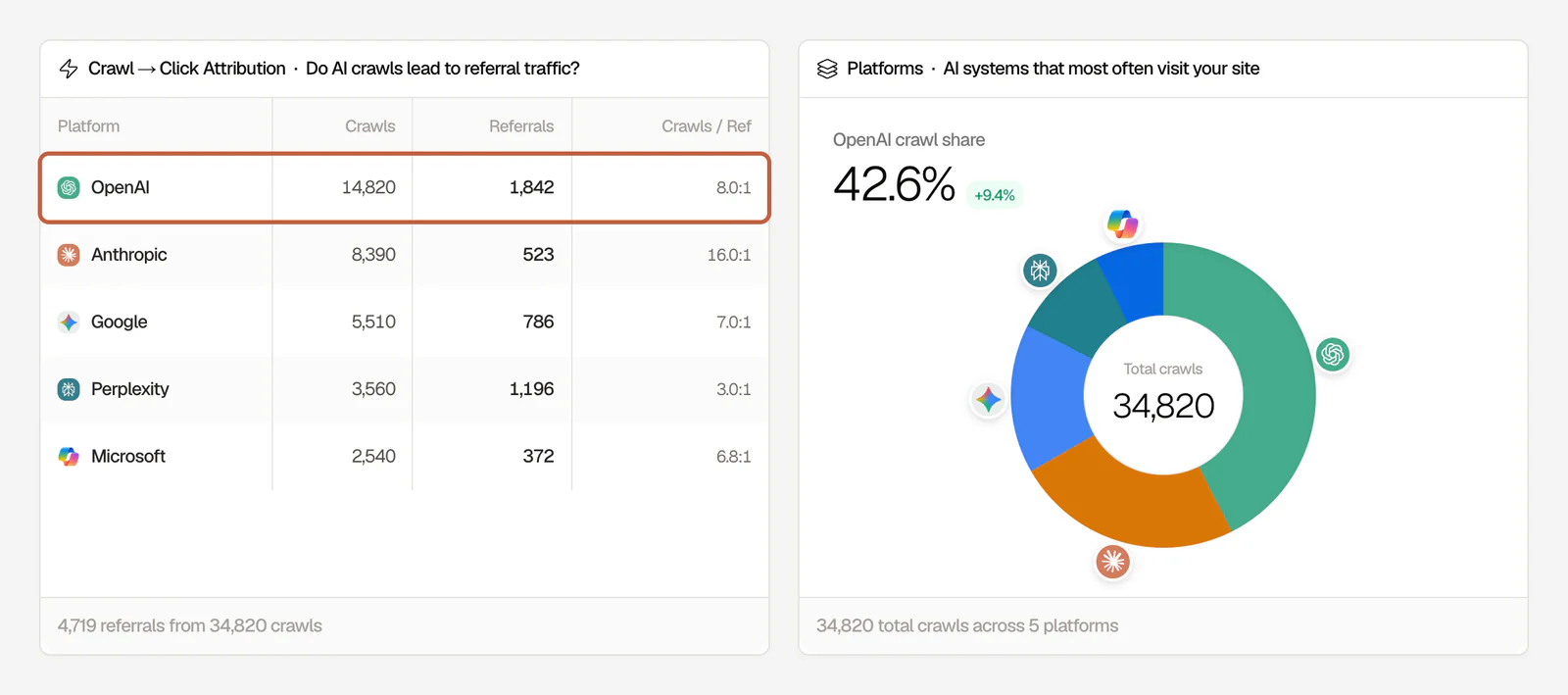Sort by the Crawls / Ref column header
The width and height of the screenshot is (1568, 695).
tap(707, 126)
